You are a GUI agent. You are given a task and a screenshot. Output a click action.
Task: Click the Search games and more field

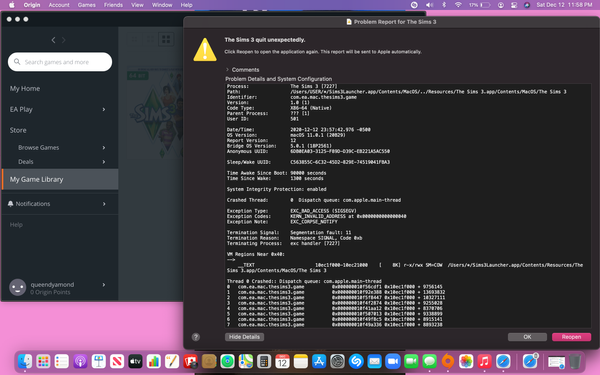[60, 62]
